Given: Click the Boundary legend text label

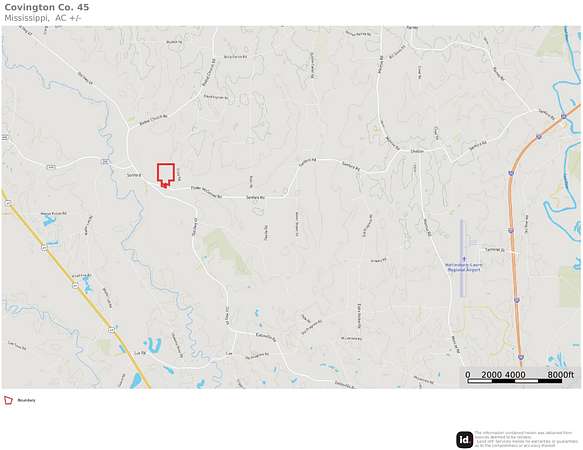Looking at the screenshot, I should pos(26,401).
